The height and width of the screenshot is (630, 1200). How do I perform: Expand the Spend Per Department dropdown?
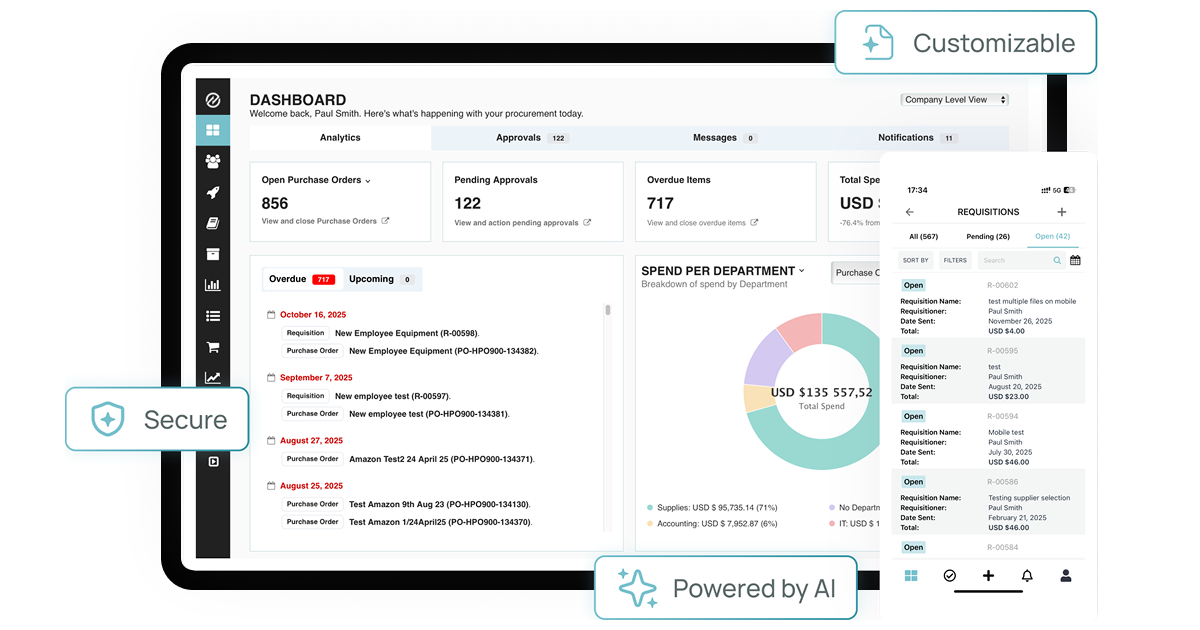pos(802,271)
